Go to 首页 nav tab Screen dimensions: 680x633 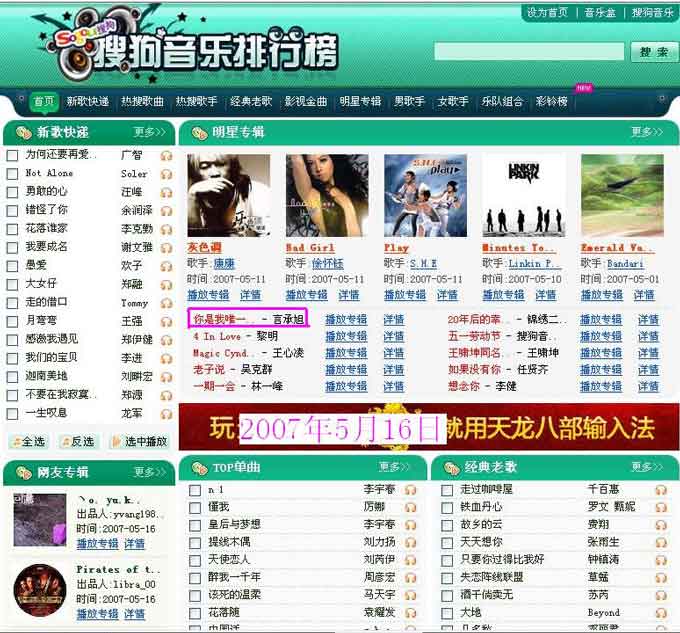coord(44,101)
